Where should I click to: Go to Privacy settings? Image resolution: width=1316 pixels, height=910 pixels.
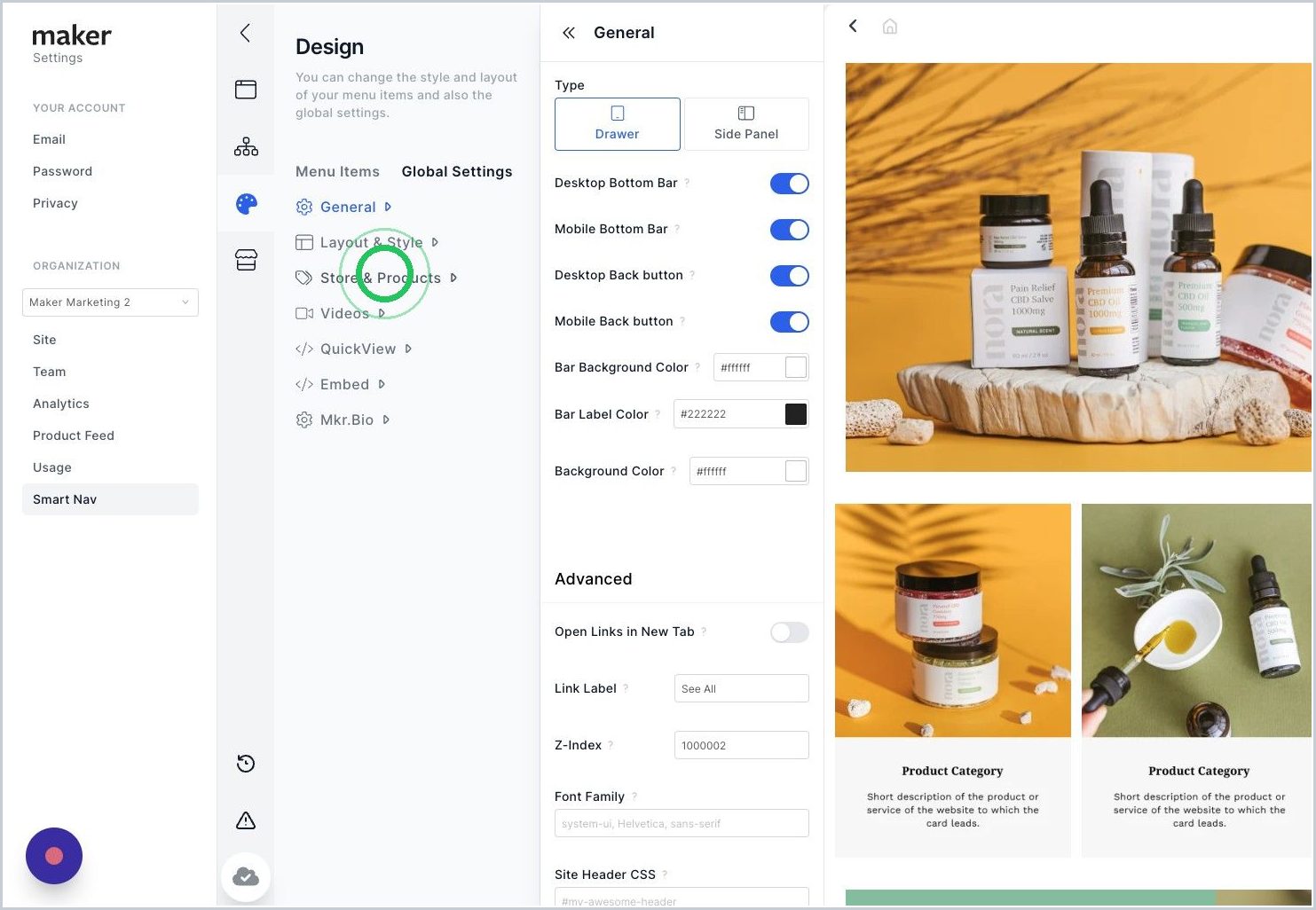click(55, 203)
